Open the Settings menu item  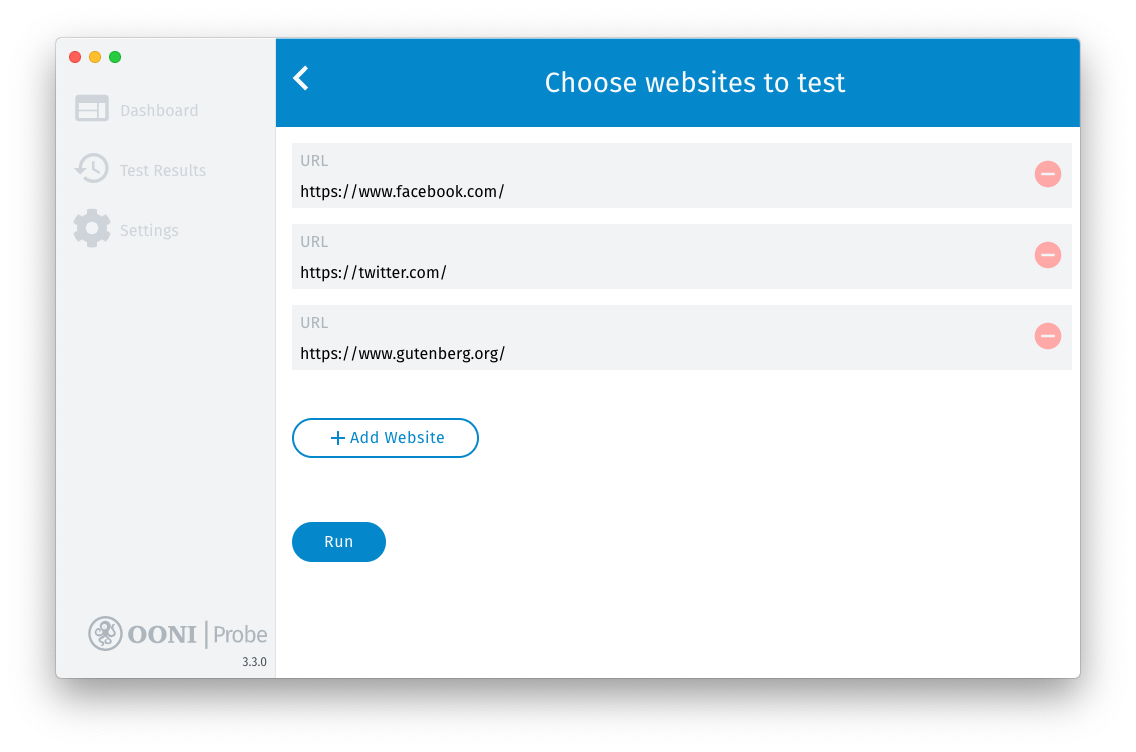click(x=149, y=231)
